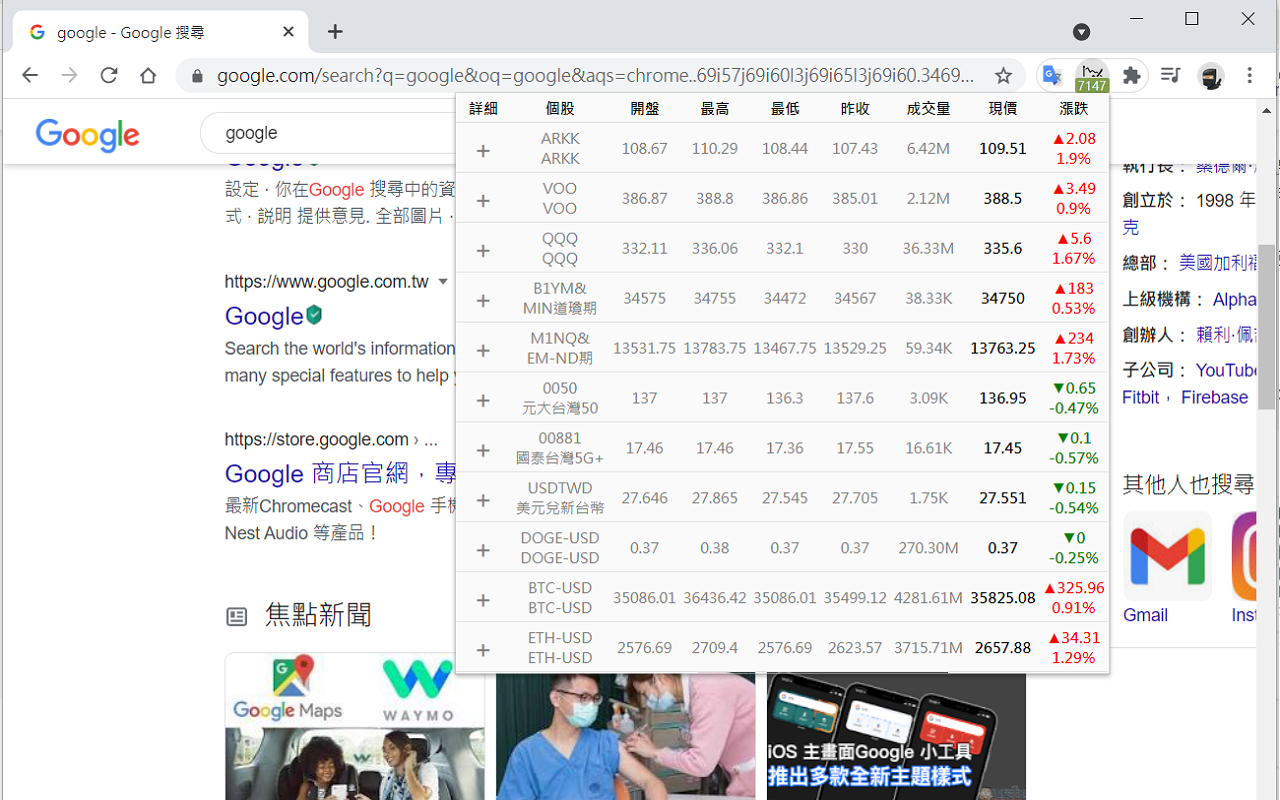Open the Chrome three-dot menu
The height and width of the screenshot is (800, 1280).
click(x=1250, y=76)
